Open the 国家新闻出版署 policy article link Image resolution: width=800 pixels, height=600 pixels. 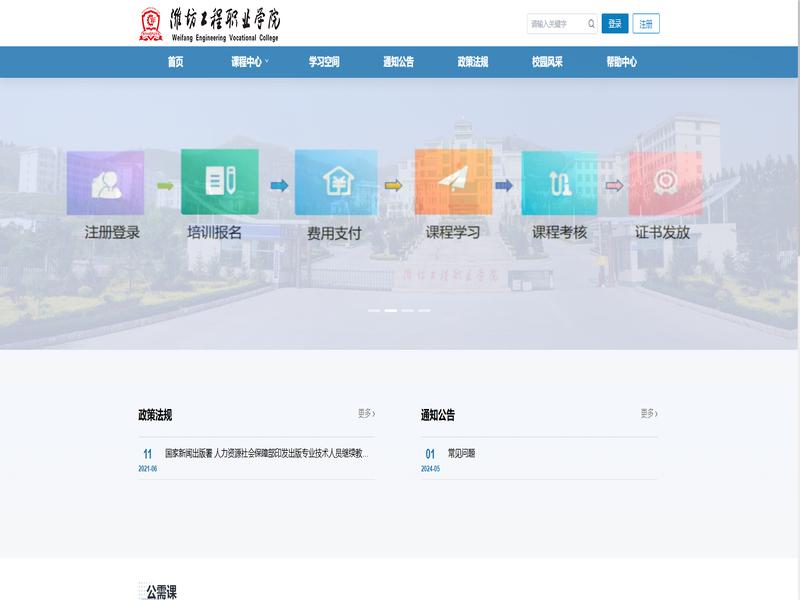(x=266, y=454)
